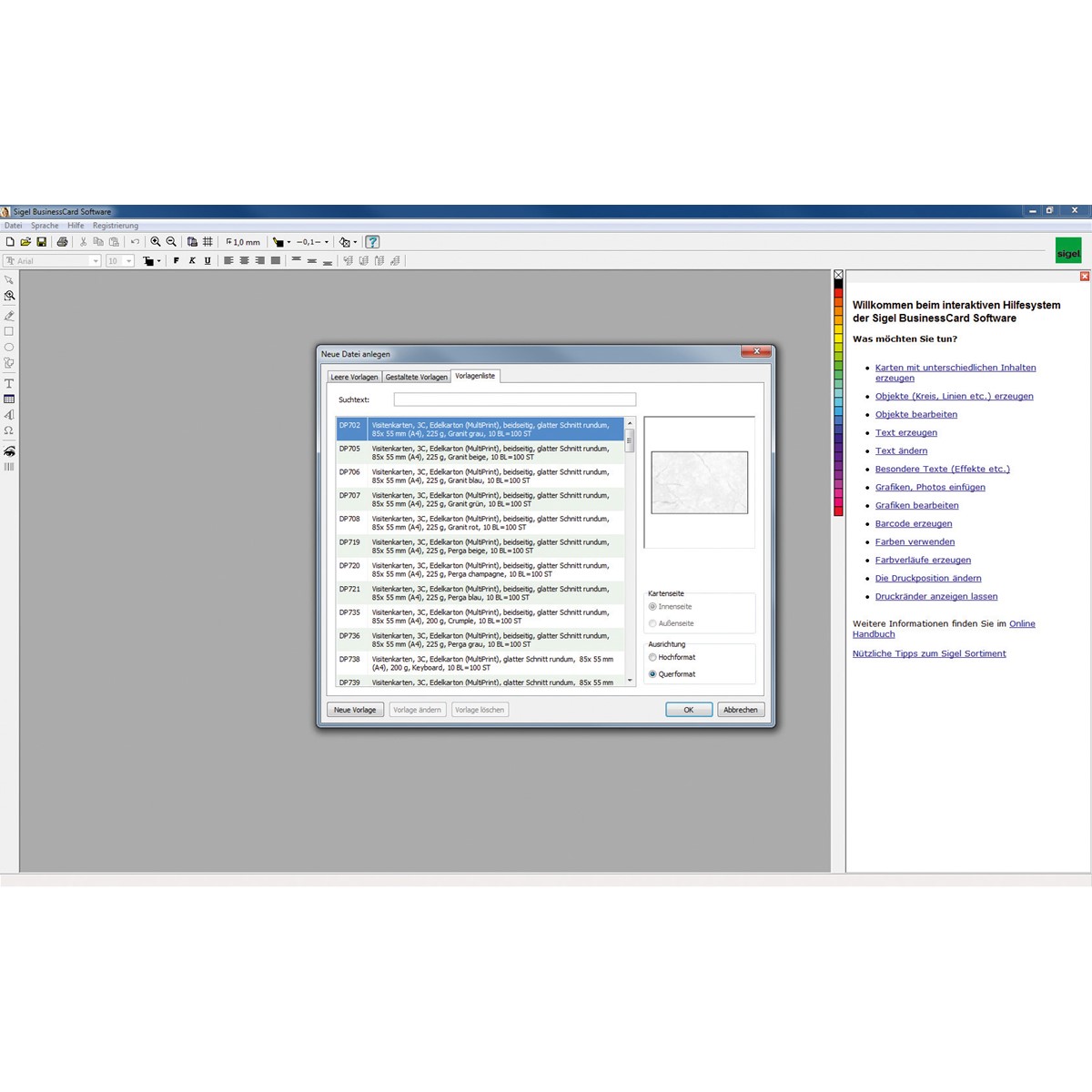Screen dimensions: 1092x1092
Task: Open the Datei menu
Action: pos(14,226)
